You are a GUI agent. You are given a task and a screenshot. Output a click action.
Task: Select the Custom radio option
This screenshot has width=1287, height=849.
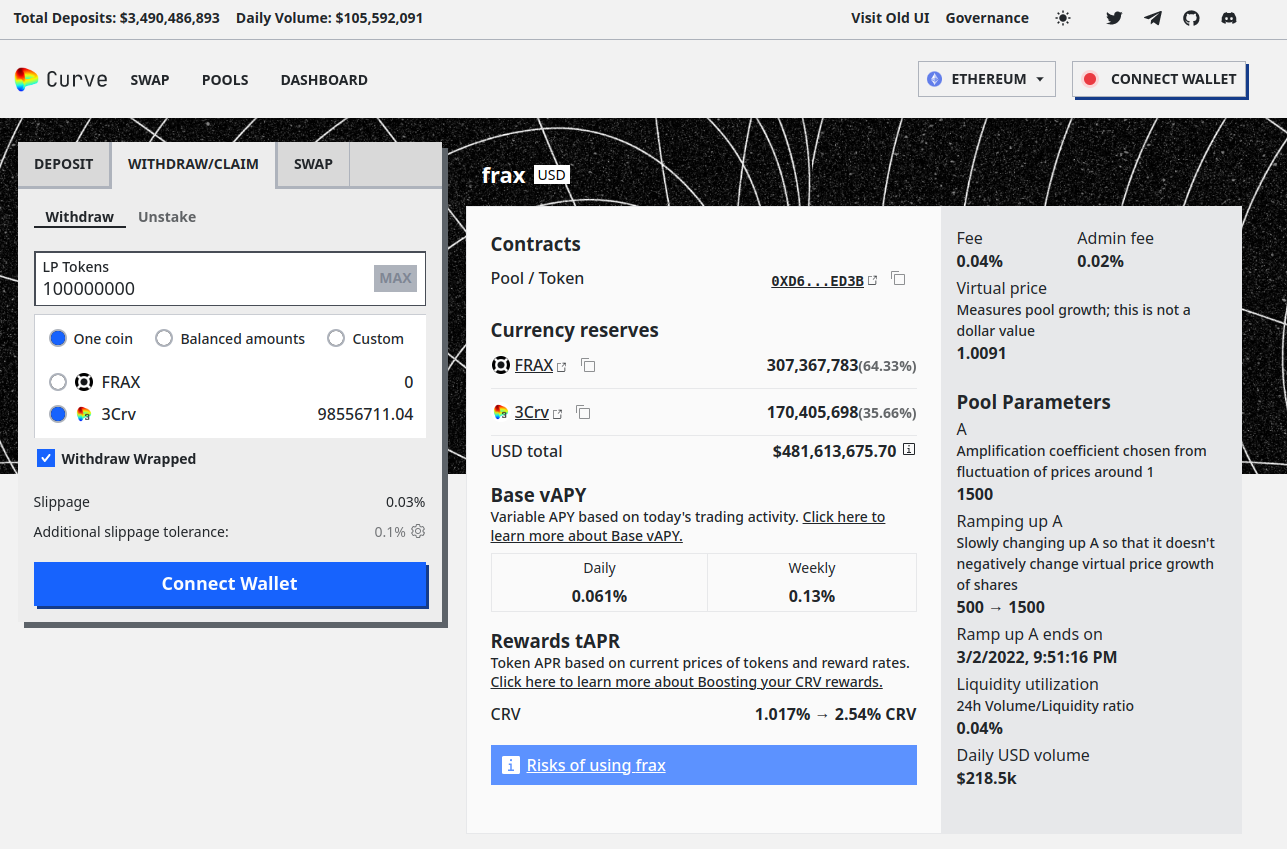click(336, 338)
